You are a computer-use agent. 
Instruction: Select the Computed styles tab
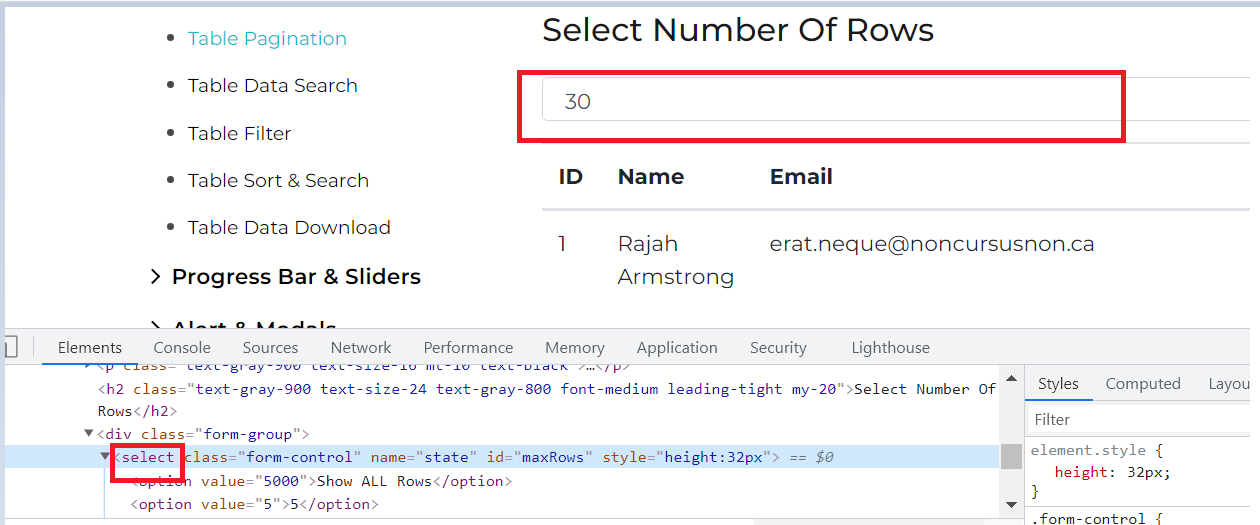pos(1143,384)
